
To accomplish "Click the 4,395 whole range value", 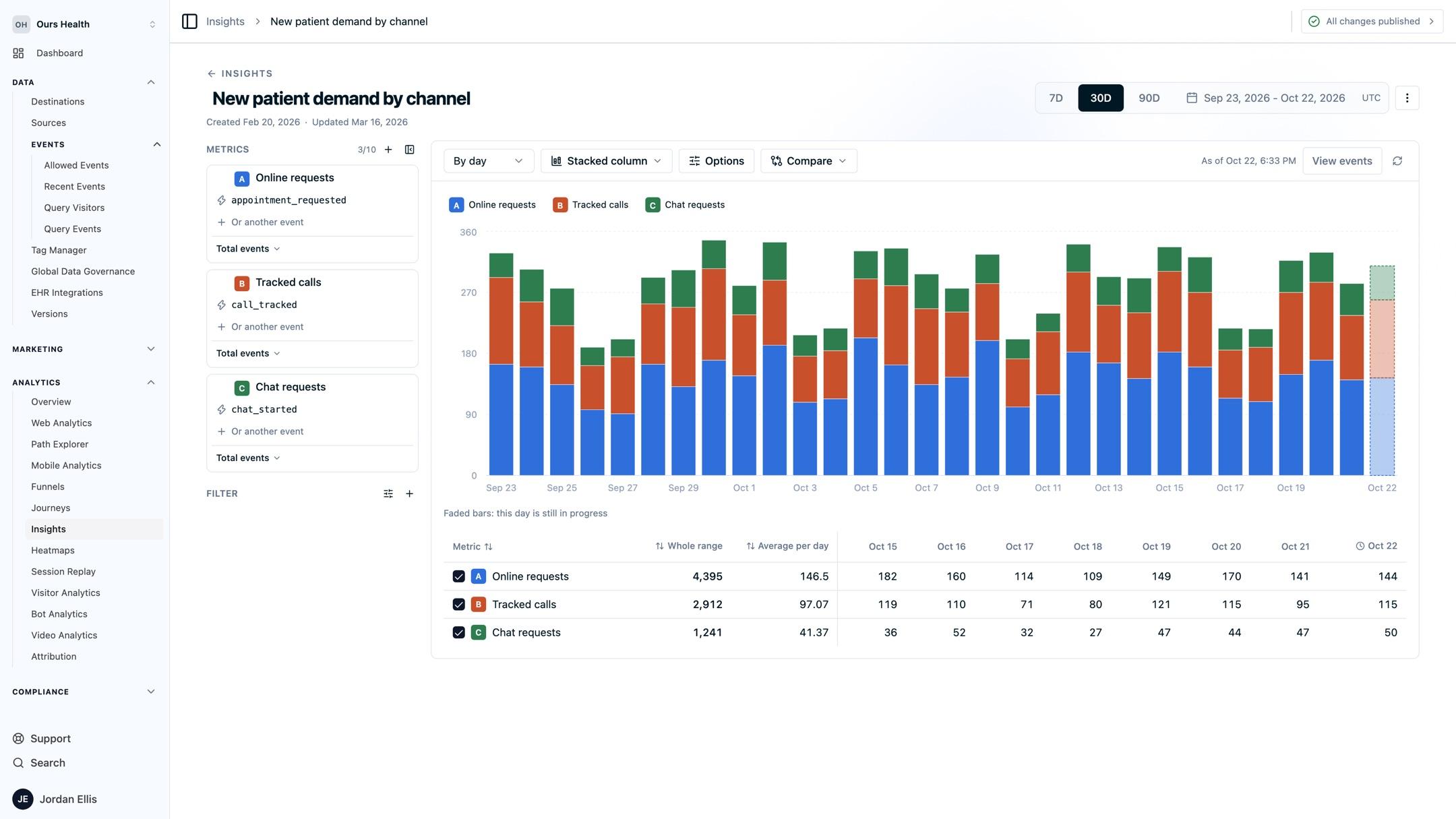I will coord(707,576).
